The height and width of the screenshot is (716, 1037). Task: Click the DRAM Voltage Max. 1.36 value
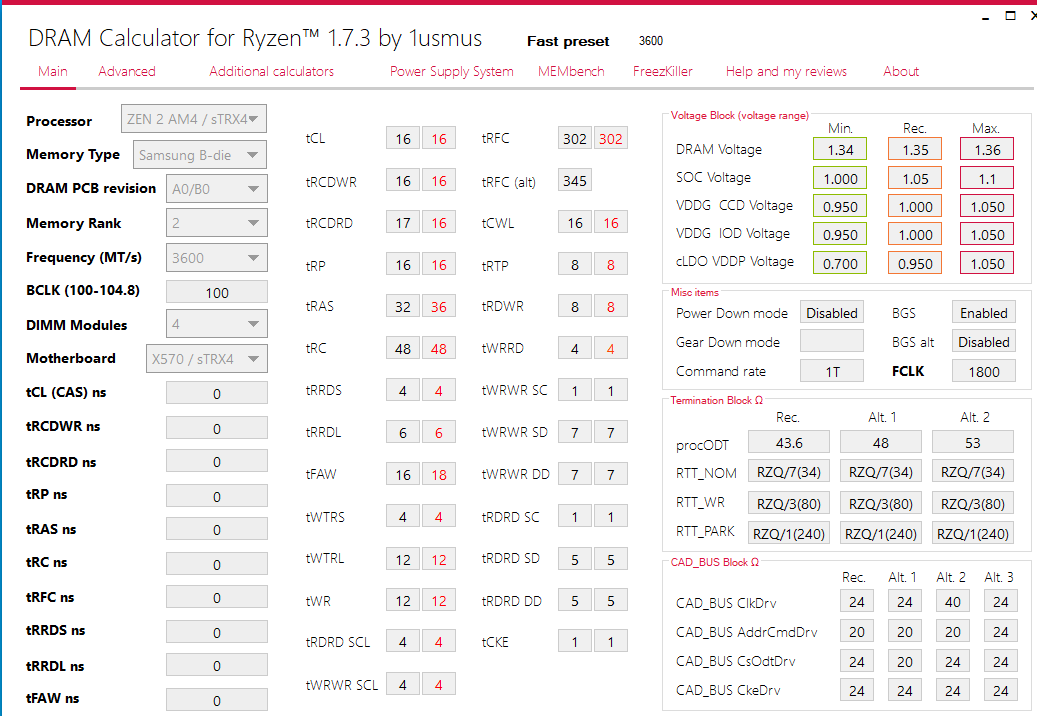(x=987, y=150)
